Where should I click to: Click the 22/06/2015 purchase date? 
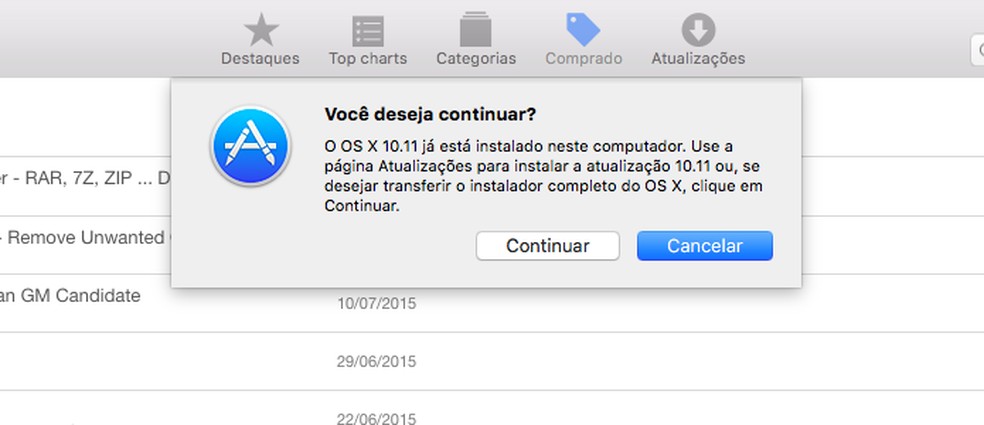376,418
